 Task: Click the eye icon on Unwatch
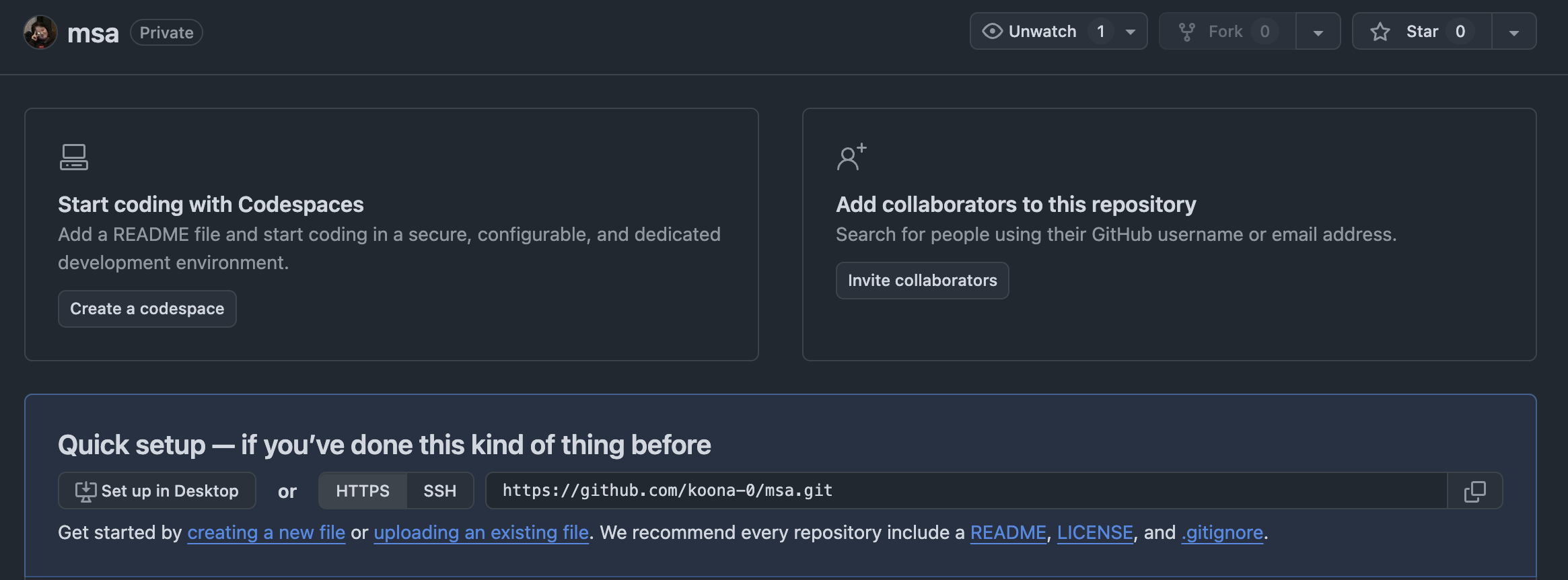point(992,32)
